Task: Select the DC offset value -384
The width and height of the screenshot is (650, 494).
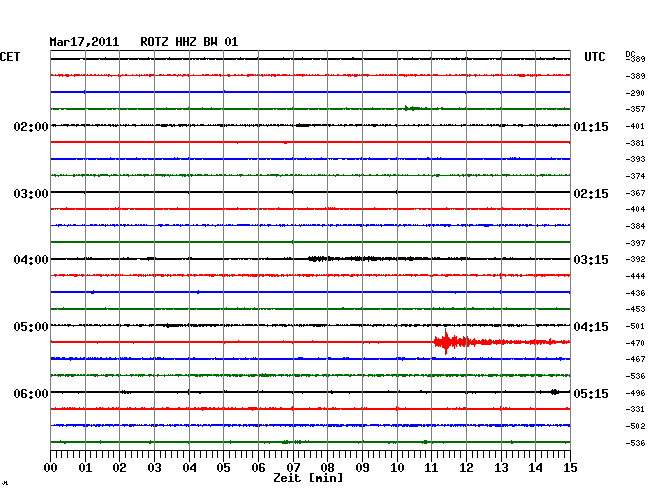Action: [635, 226]
